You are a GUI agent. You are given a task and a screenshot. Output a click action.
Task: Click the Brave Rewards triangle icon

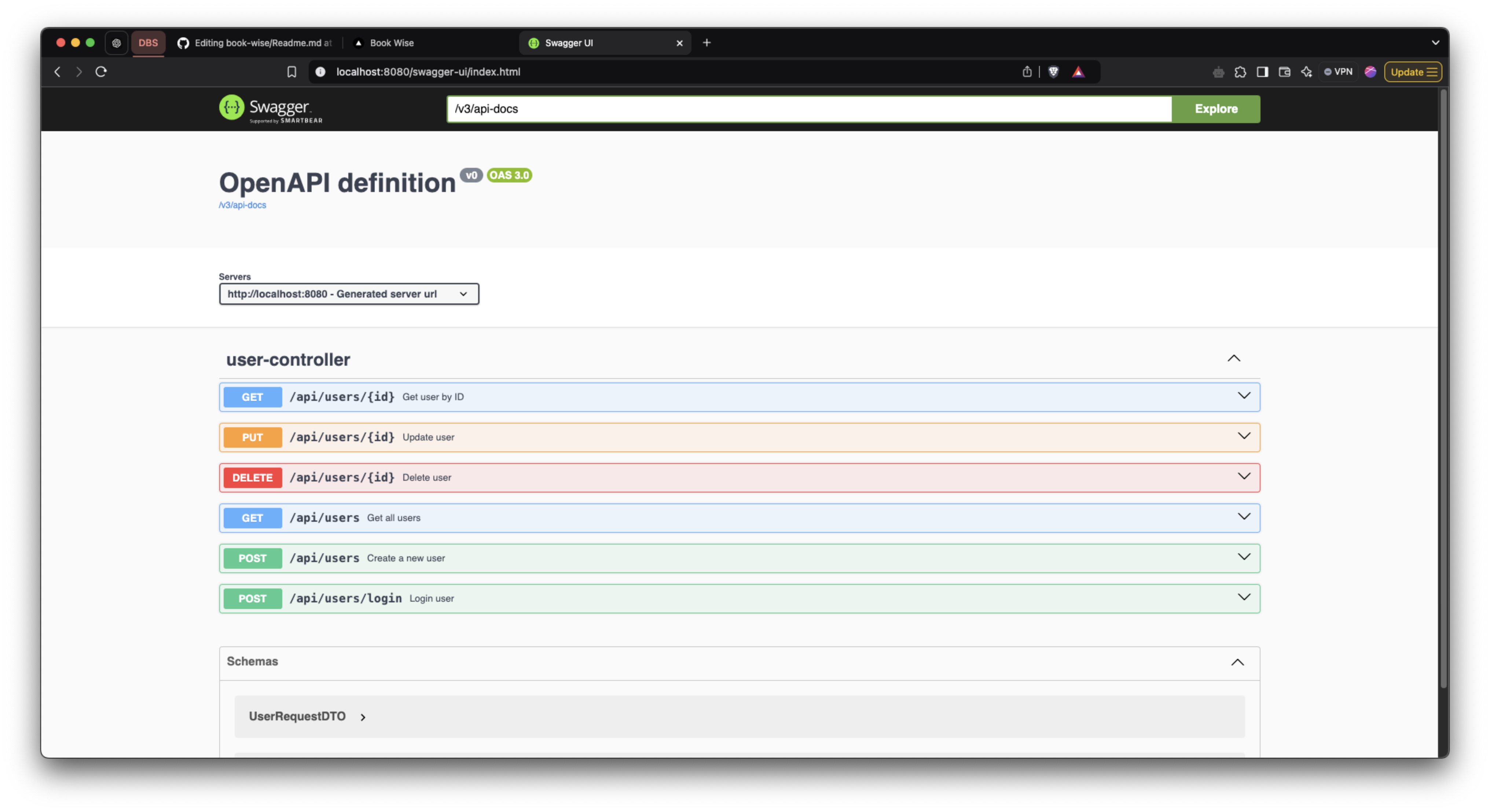(1079, 72)
